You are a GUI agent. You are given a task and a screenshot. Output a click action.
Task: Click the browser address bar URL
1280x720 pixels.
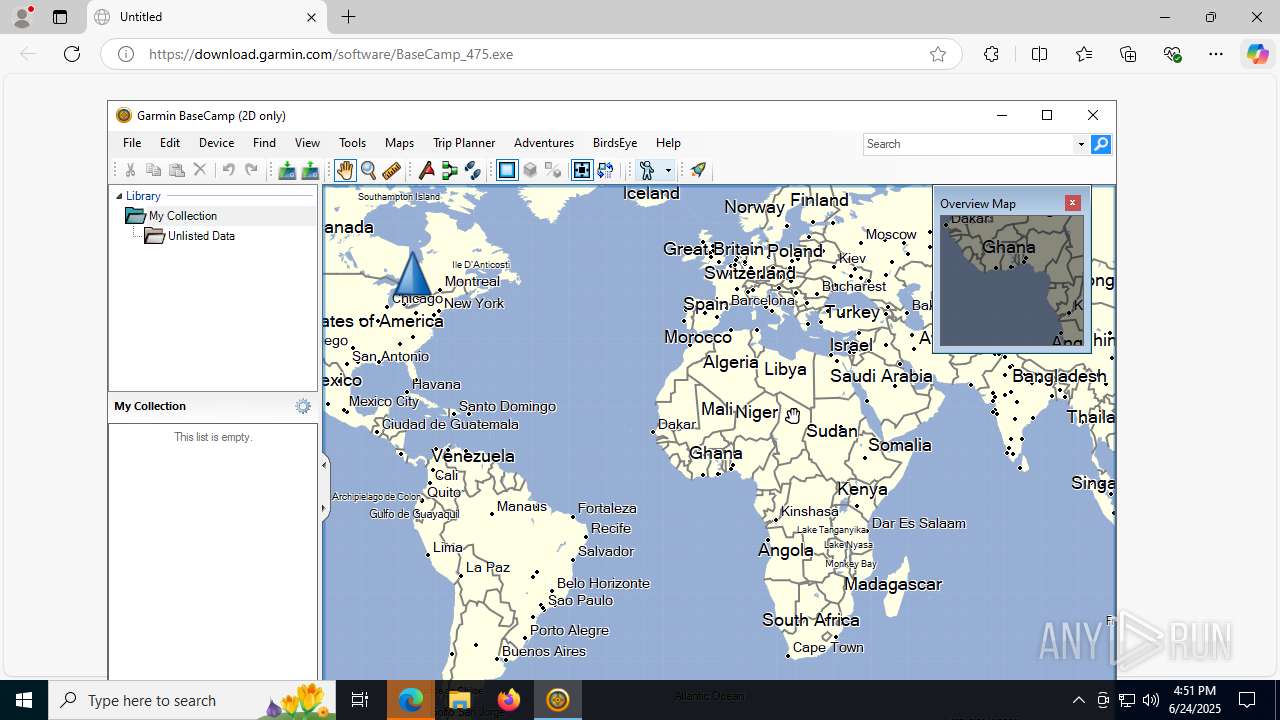coord(331,54)
